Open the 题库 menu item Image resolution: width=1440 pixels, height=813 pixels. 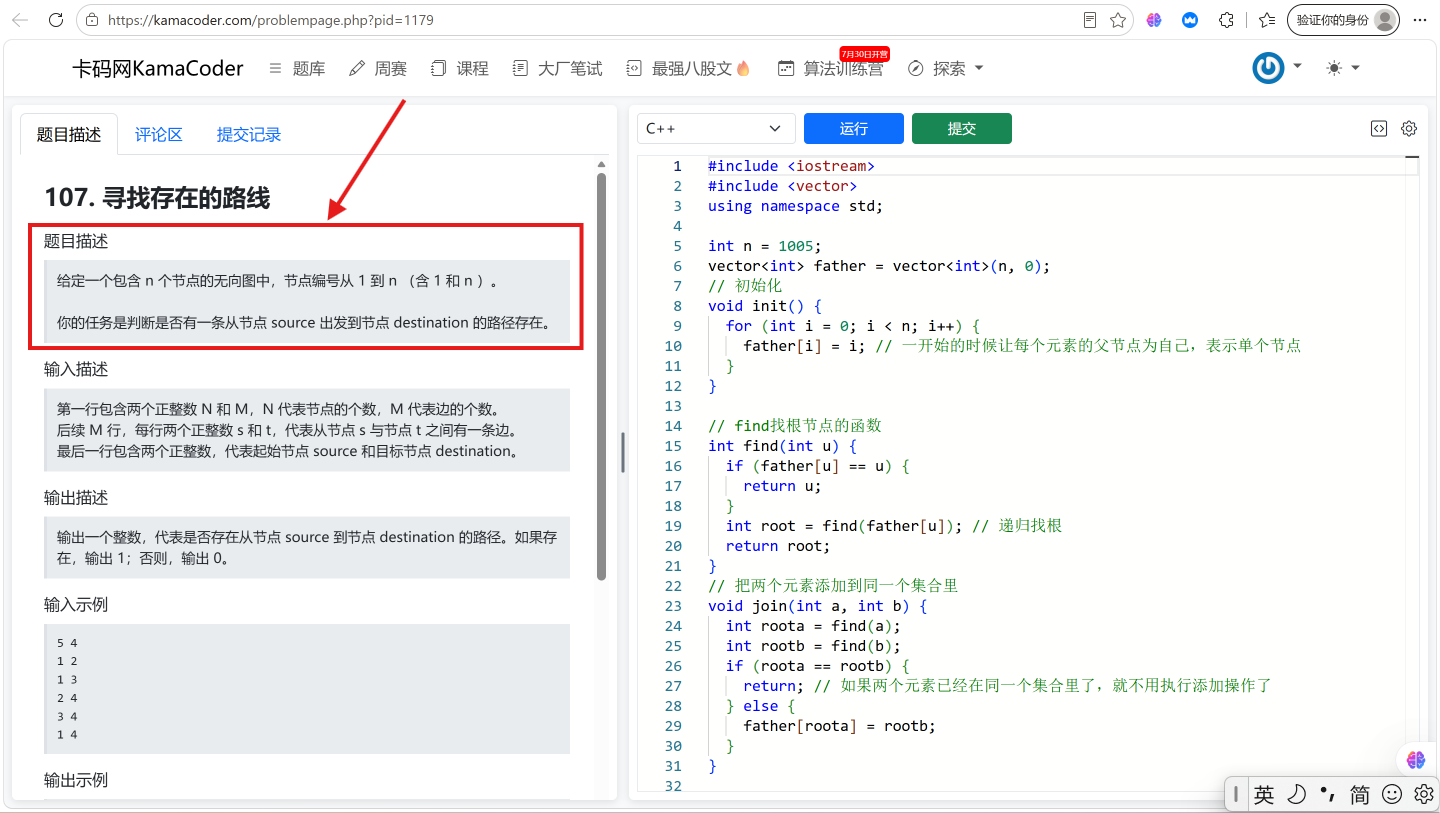[297, 68]
